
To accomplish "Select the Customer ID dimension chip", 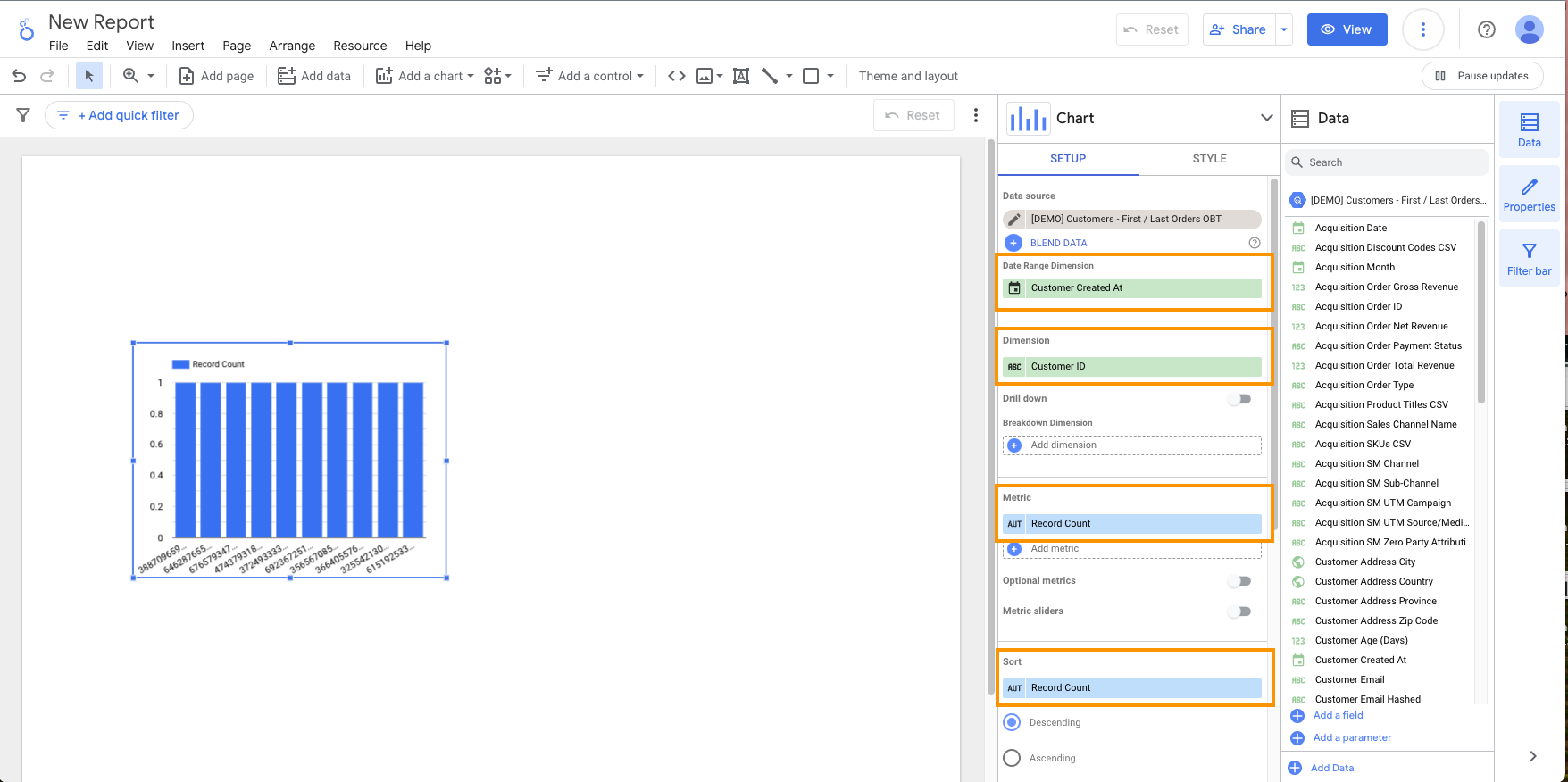I will [1132, 366].
